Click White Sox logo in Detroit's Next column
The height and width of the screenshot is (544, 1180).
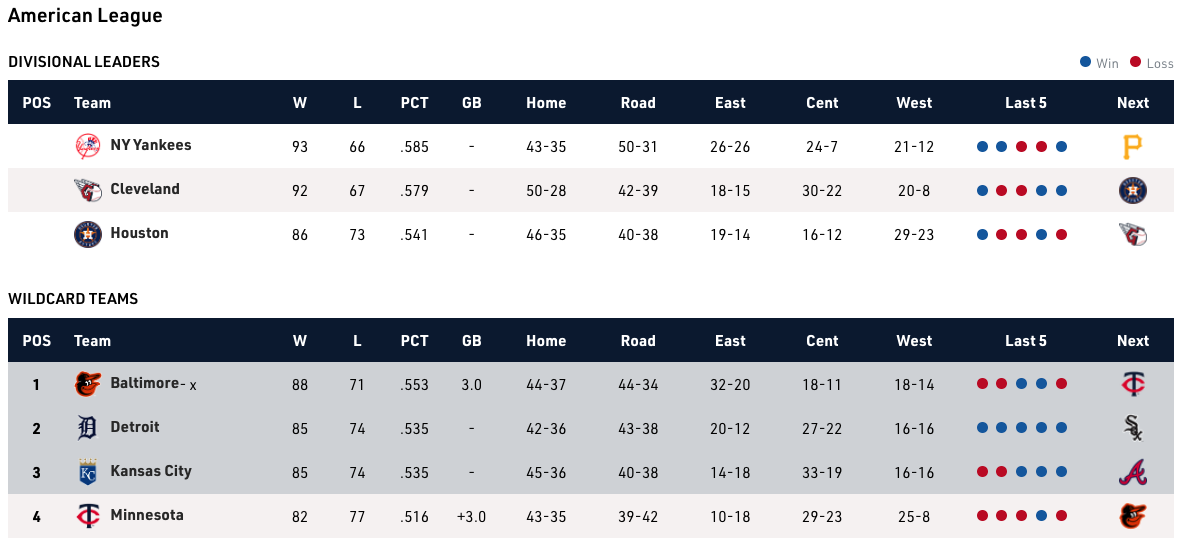[x=1132, y=428]
